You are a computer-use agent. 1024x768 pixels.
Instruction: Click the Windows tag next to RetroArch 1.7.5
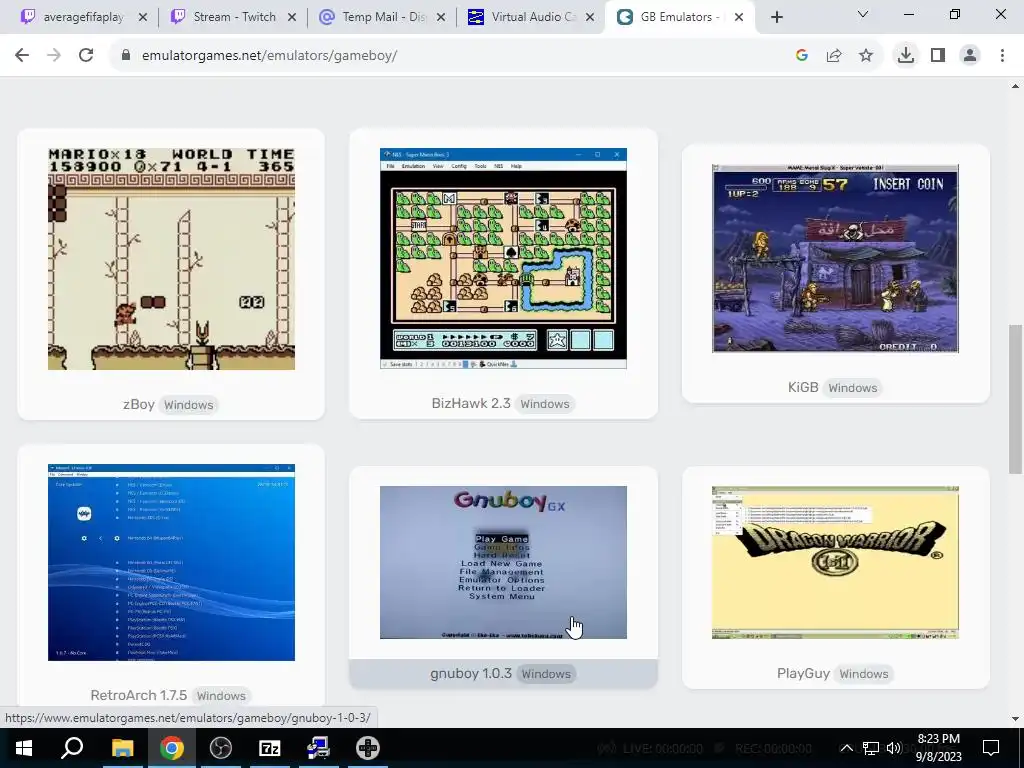pos(221,696)
